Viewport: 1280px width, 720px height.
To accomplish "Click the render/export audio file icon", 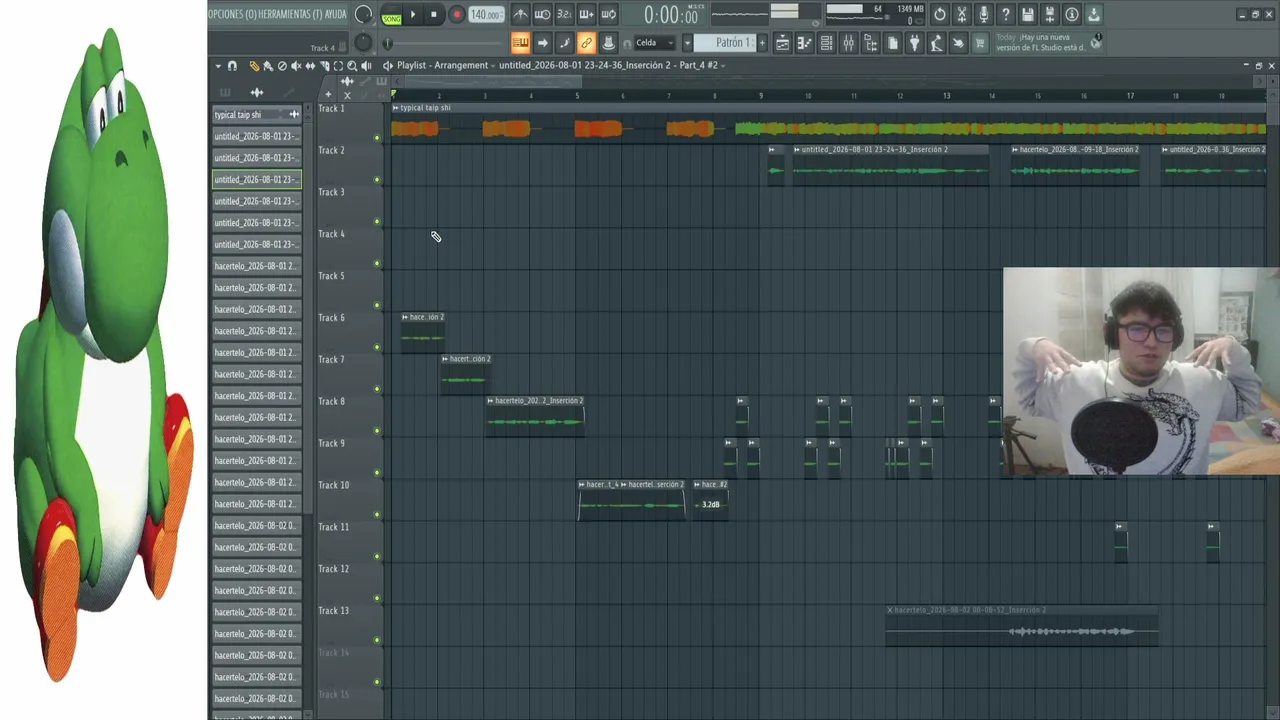I will click(1050, 14).
